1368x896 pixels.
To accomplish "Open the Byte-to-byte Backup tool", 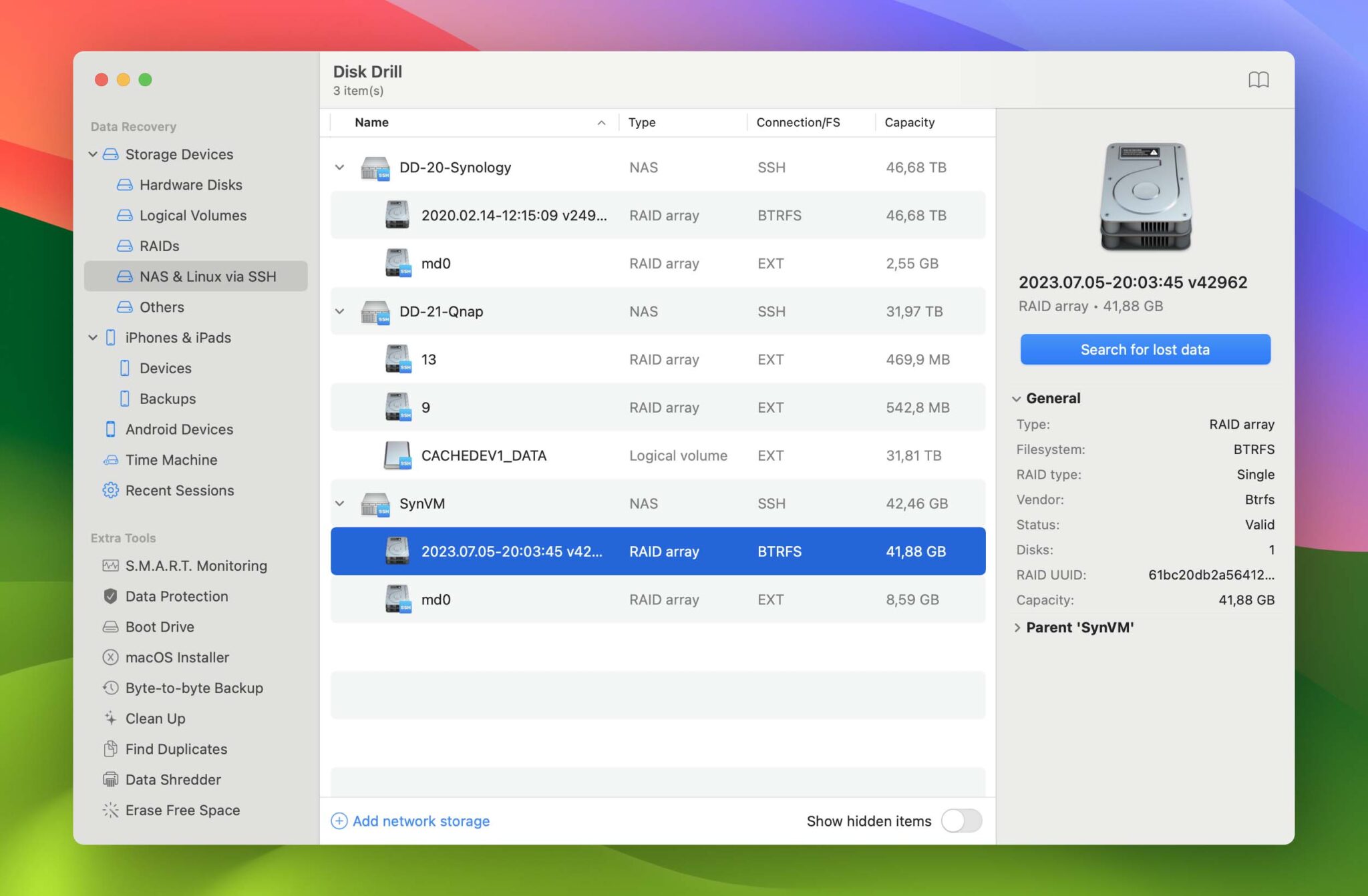I will (x=194, y=688).
